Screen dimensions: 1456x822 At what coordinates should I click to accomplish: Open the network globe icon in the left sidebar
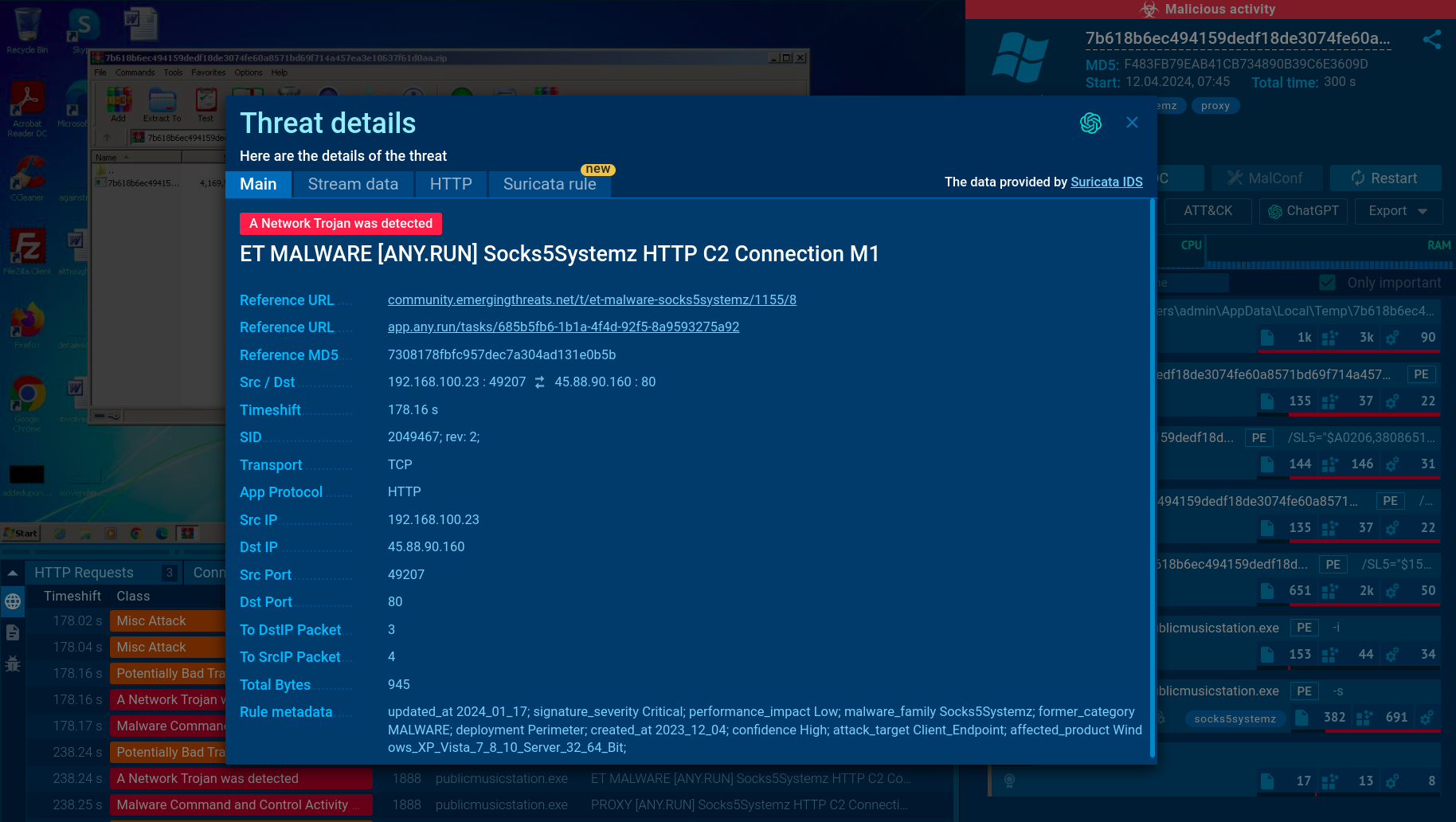pos(13,601)
